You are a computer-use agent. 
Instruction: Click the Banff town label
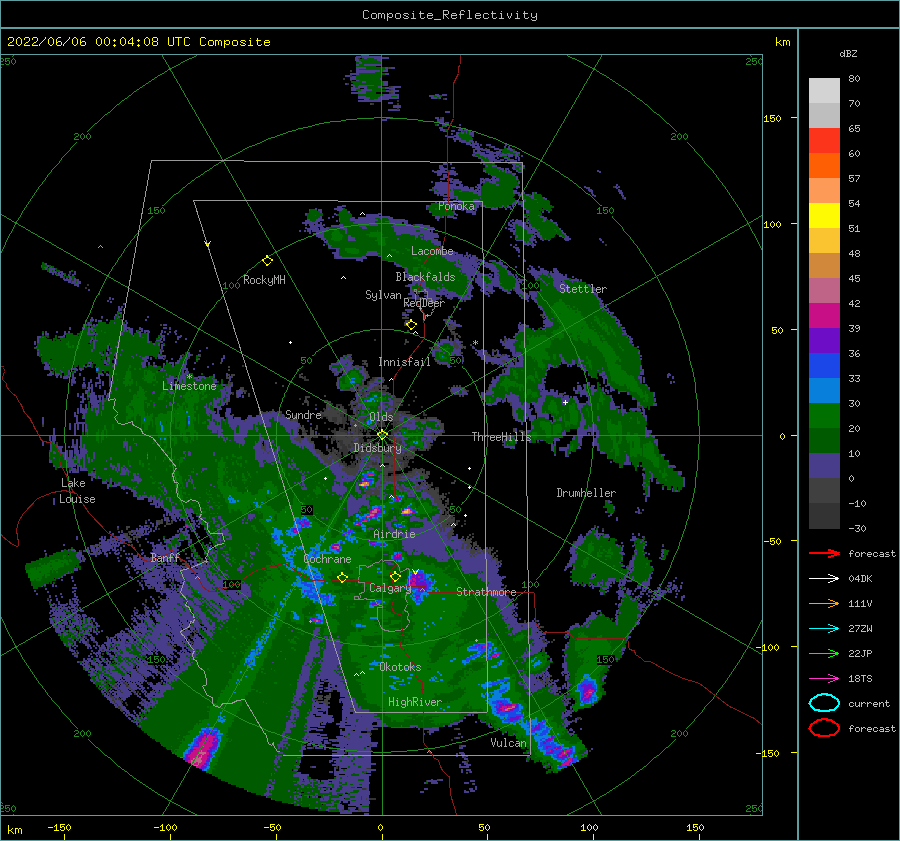165,557
